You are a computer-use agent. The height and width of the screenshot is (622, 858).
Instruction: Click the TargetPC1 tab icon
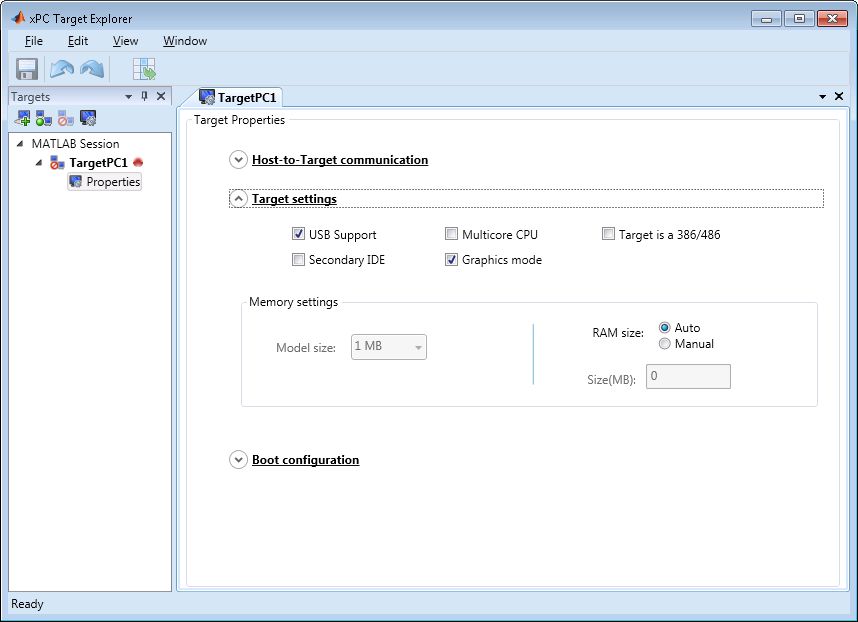pyautogui.click(x=207, y=97)
